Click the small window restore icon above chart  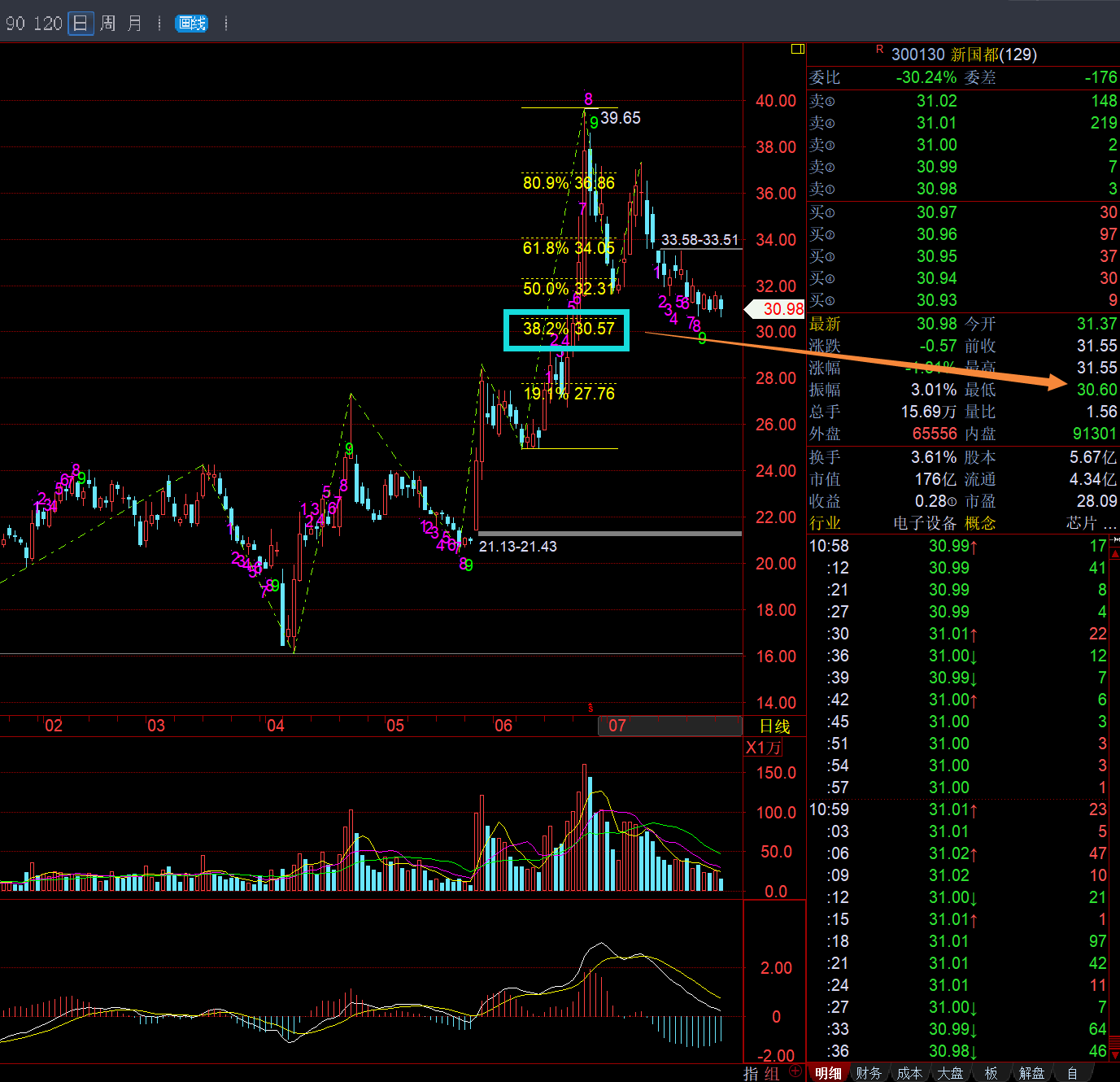[797, 49]
